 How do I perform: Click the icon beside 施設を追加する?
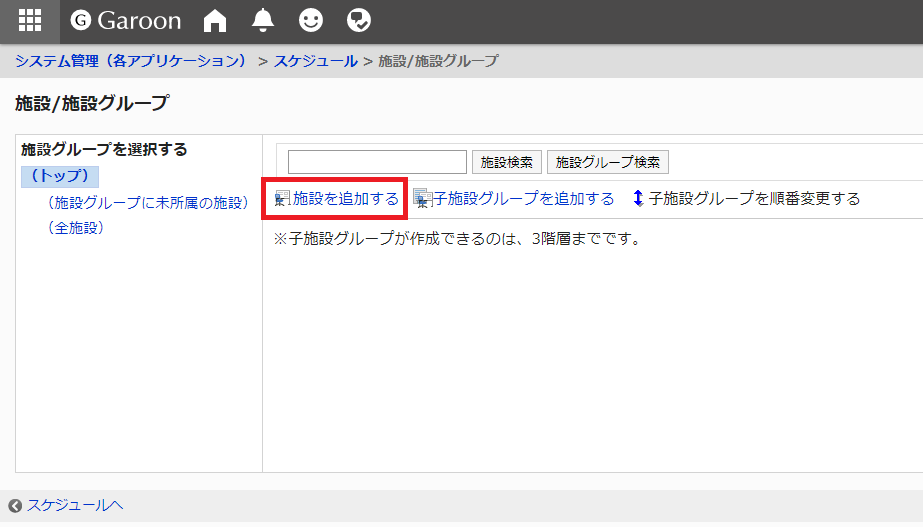point(282,199)
